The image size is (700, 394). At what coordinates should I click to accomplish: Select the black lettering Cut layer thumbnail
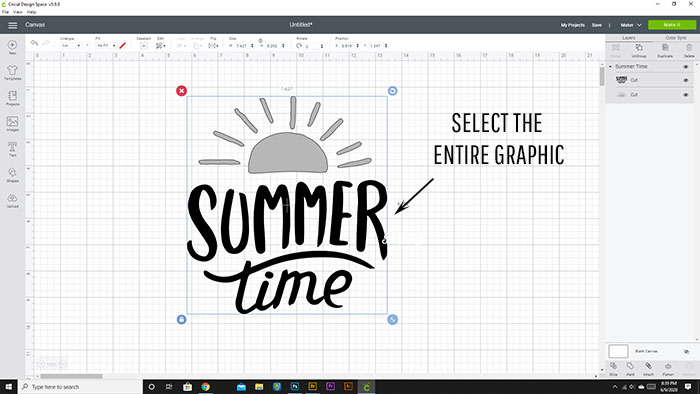(x=621, y=80)
